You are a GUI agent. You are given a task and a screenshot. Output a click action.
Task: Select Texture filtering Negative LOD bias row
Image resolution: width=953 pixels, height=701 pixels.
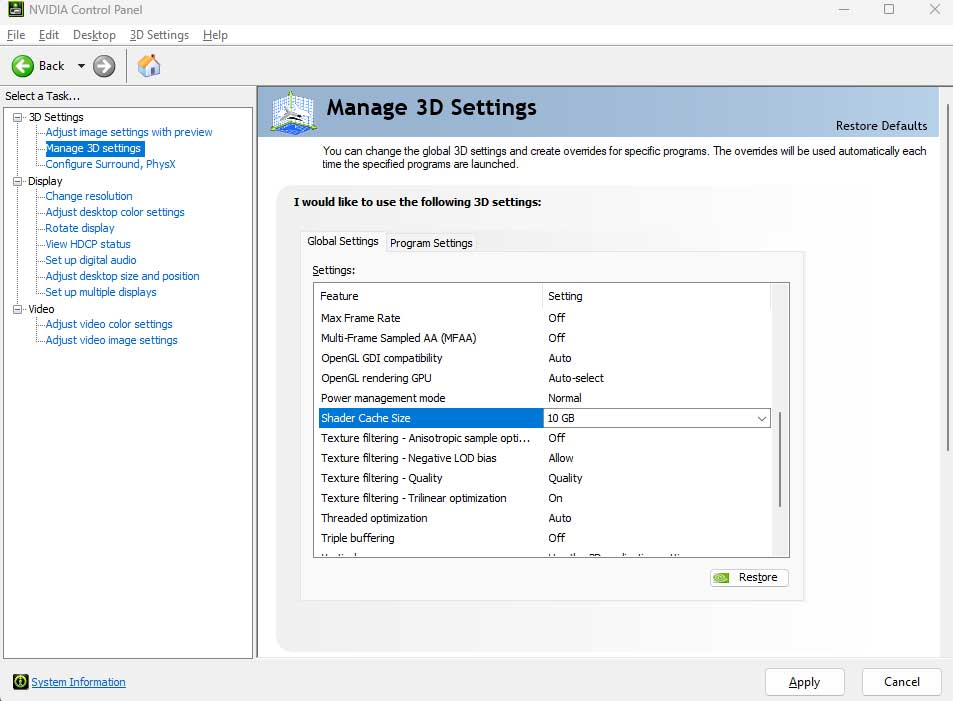tap(545, 458)
